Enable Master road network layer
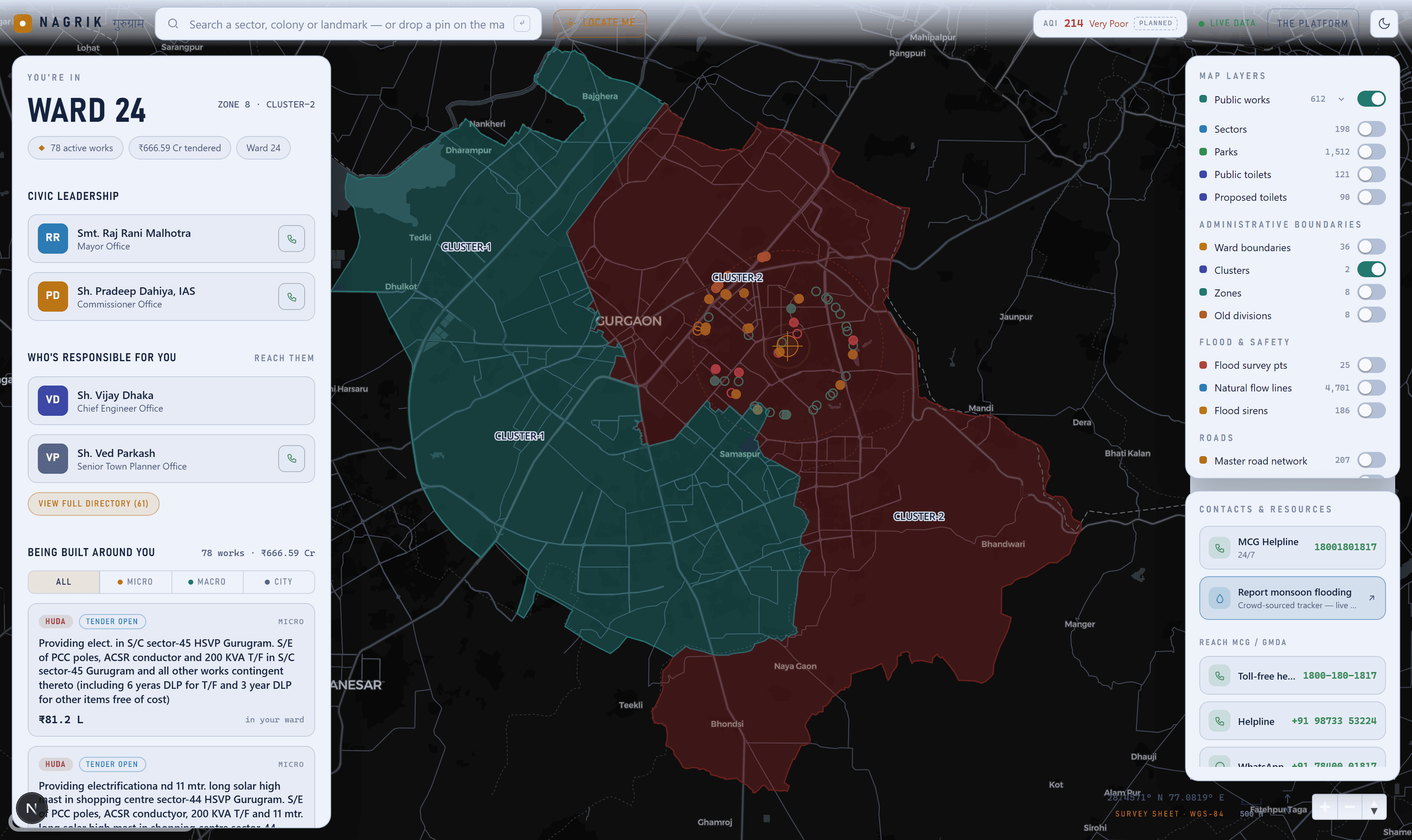1412x840 pixels. point(1371,460)
